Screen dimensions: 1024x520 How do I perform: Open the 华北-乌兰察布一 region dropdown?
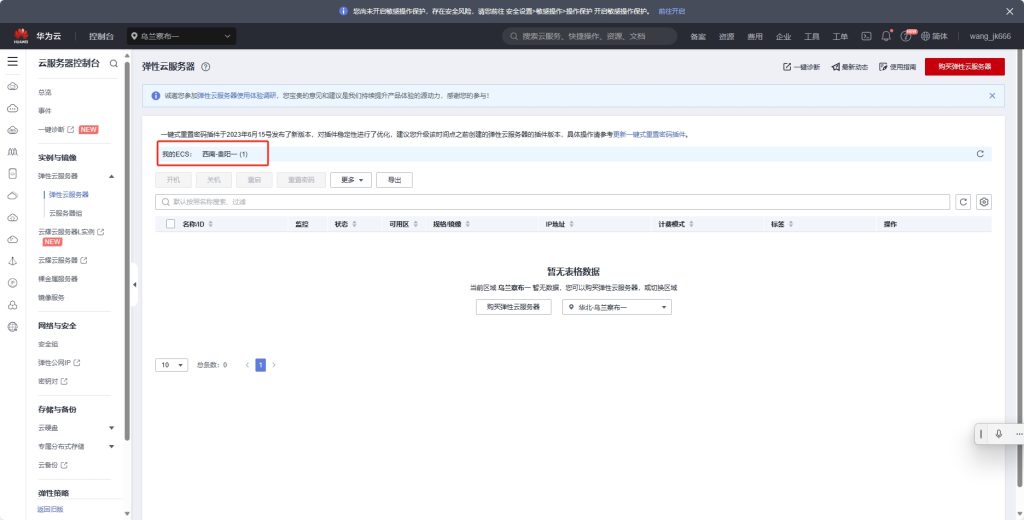point(616,307)
